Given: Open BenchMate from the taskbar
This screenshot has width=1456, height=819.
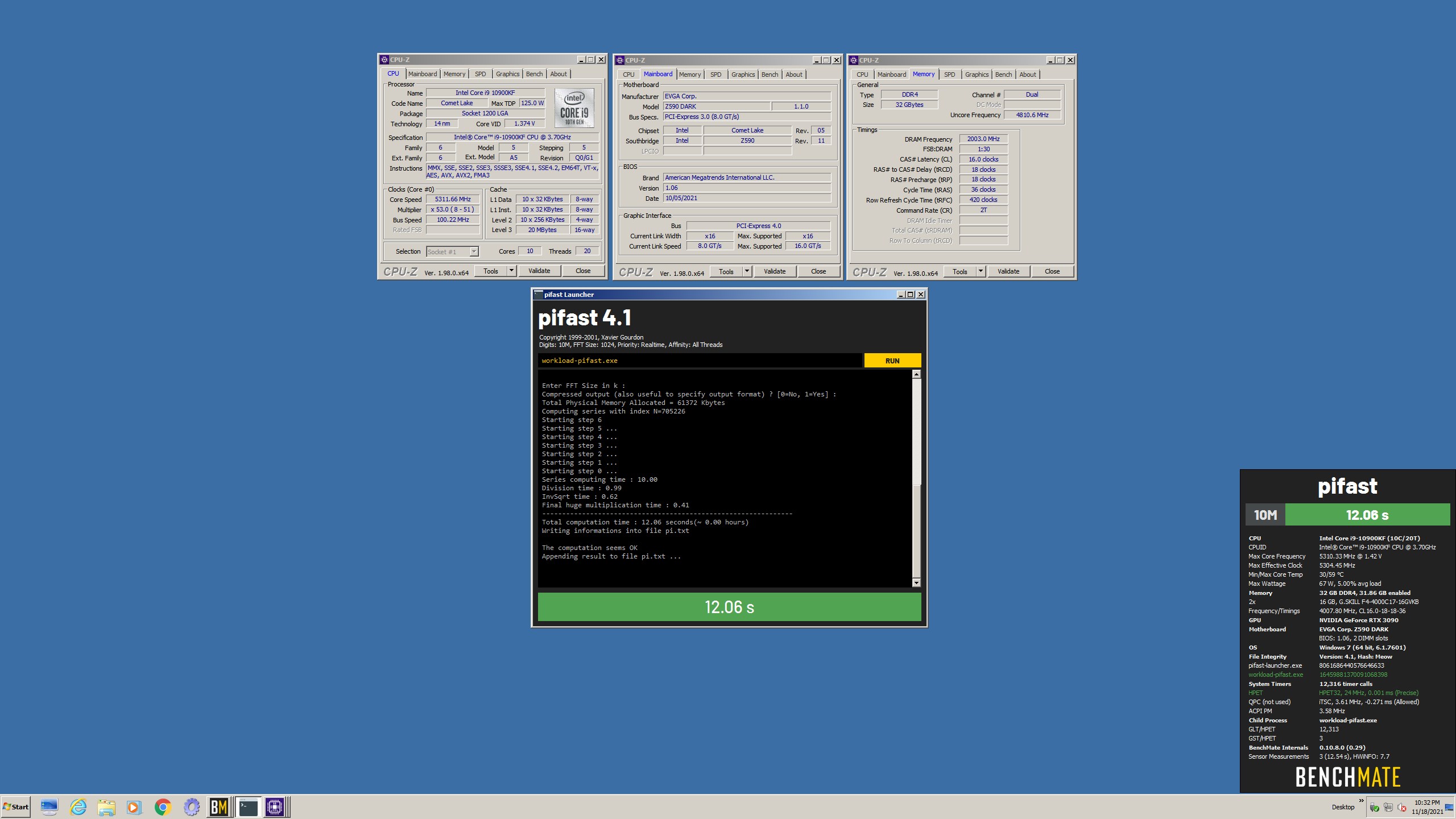Looking at the screenshot, I should coord(219,807).
